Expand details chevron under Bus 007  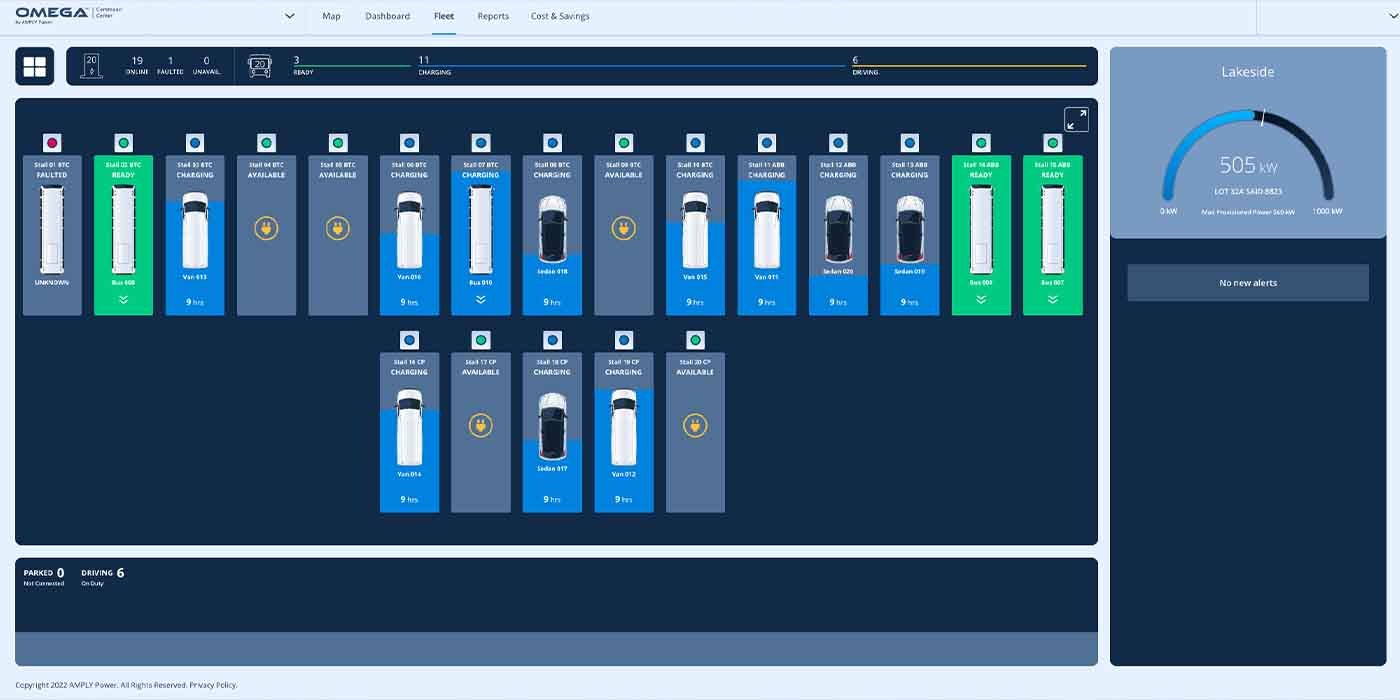(x=1053, y=299)
